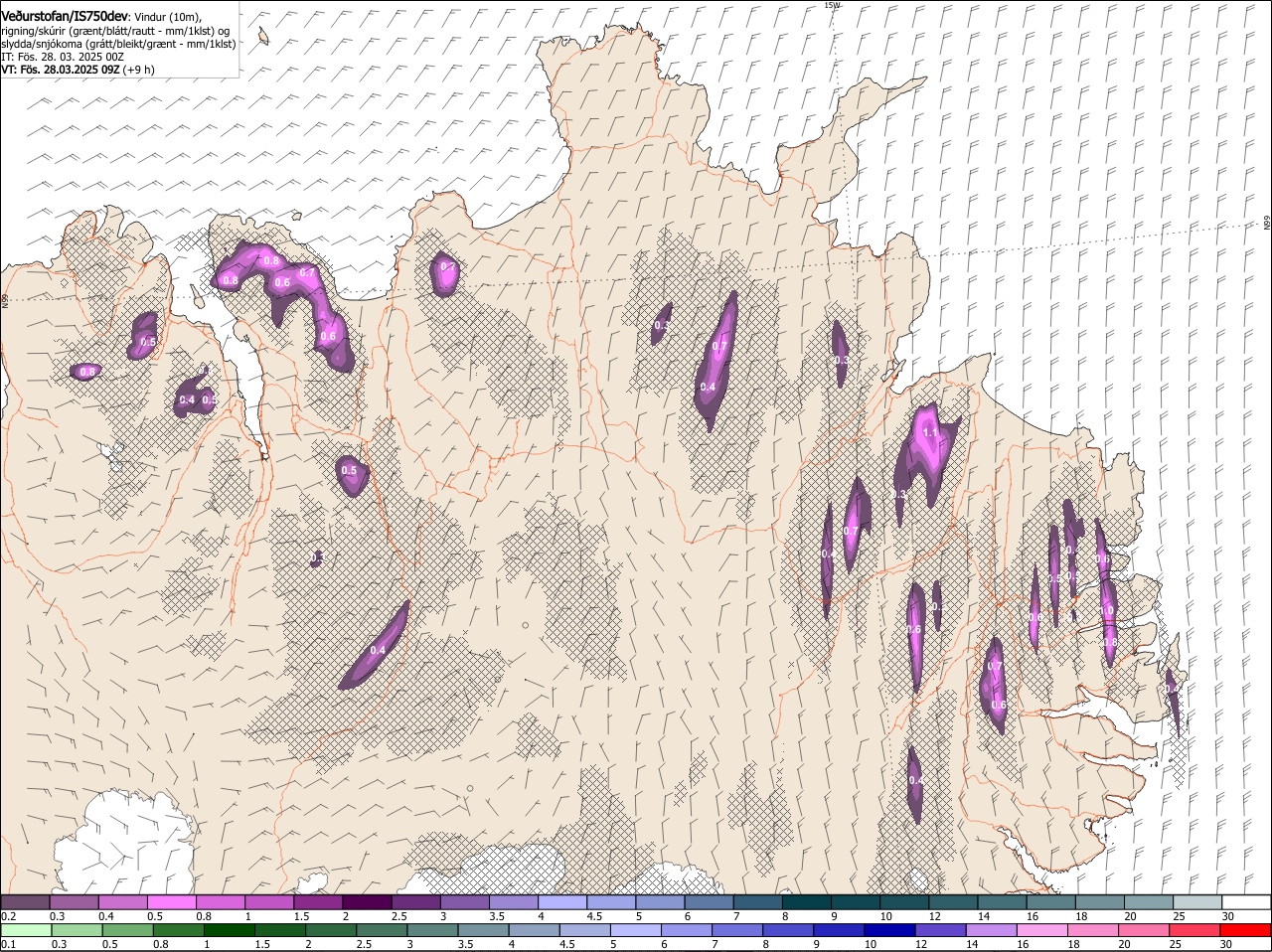Click the 0.2 label under the top legend row
1272x952 pixels.
[x=9, y=915]
